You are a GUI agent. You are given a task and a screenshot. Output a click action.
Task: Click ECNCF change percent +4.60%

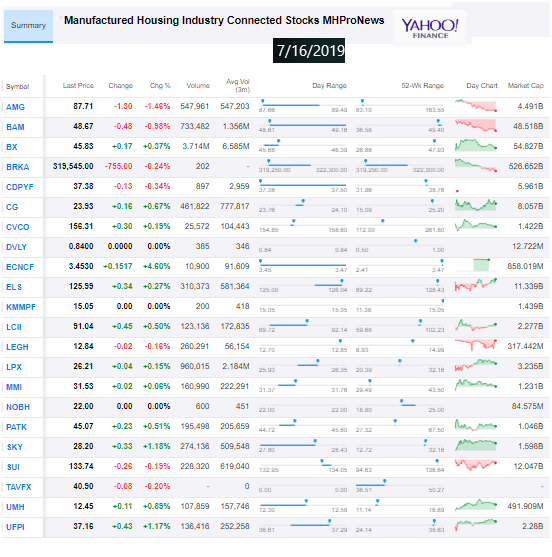point(157,266)
